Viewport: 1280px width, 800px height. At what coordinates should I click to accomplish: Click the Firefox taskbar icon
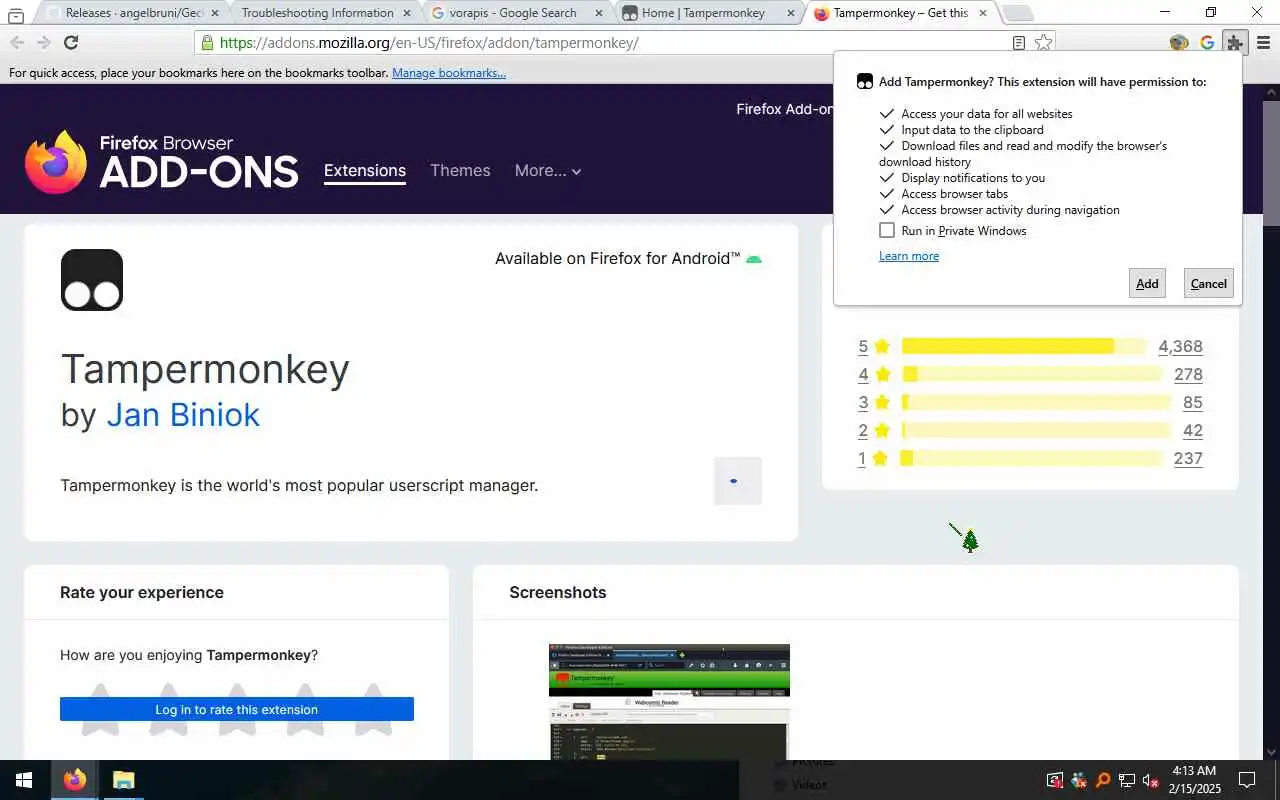[x=75, y=780]
